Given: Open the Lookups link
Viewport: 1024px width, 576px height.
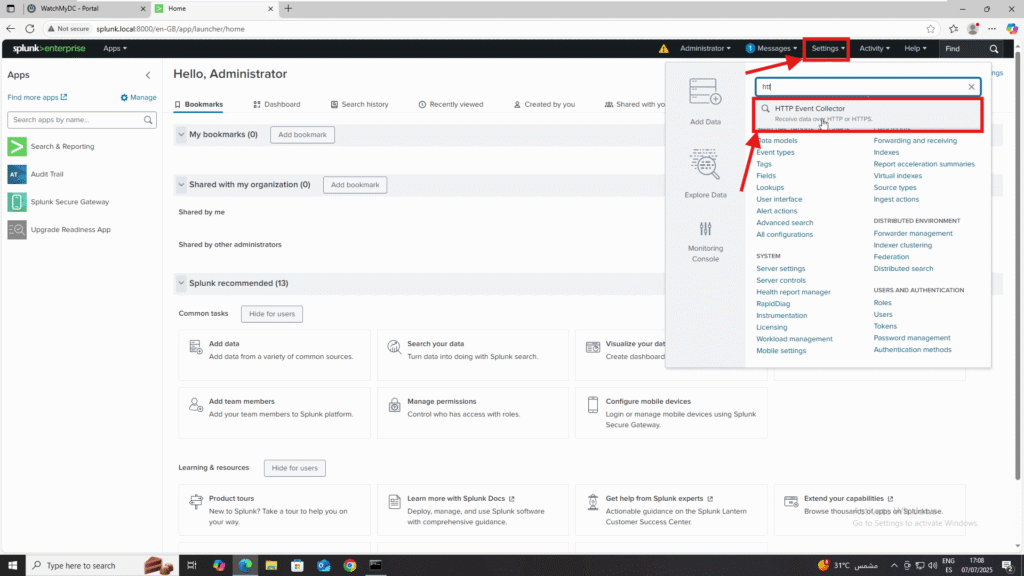Looking at the screenshot, I should tap(770, 187).
